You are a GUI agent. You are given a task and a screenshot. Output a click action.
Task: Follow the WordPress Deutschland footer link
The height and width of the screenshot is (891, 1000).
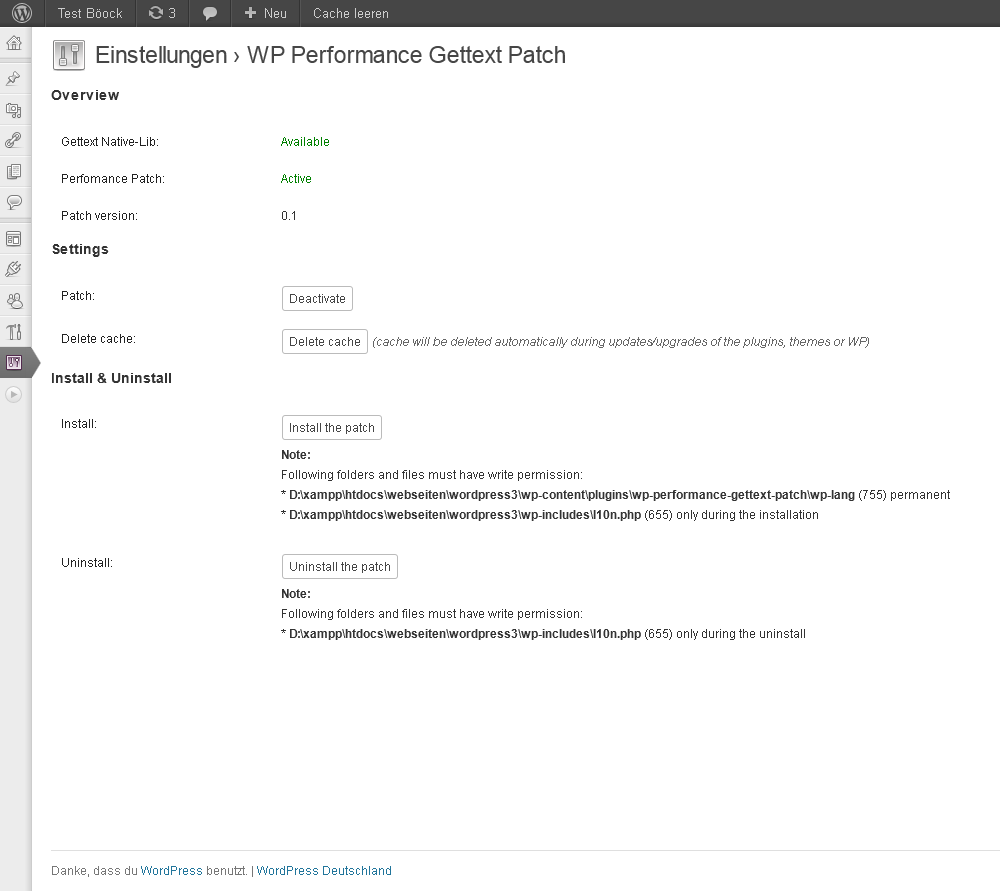point(324,871)
